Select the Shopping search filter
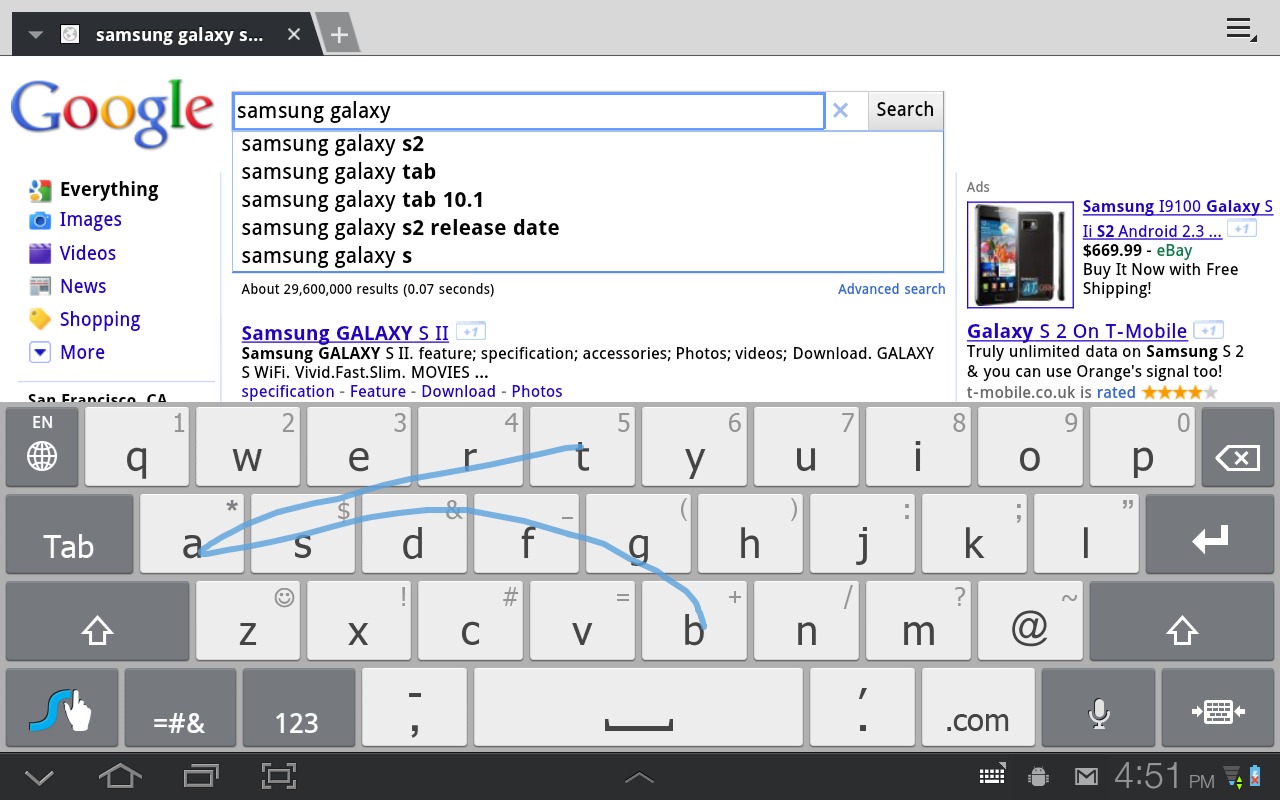This screenshot has height=800, width=1280. 99,320
